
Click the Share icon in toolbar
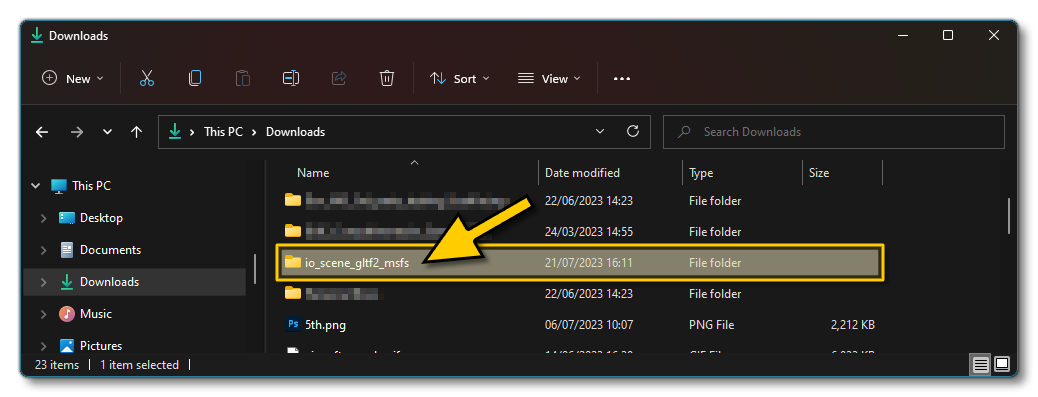pos(339,78)
